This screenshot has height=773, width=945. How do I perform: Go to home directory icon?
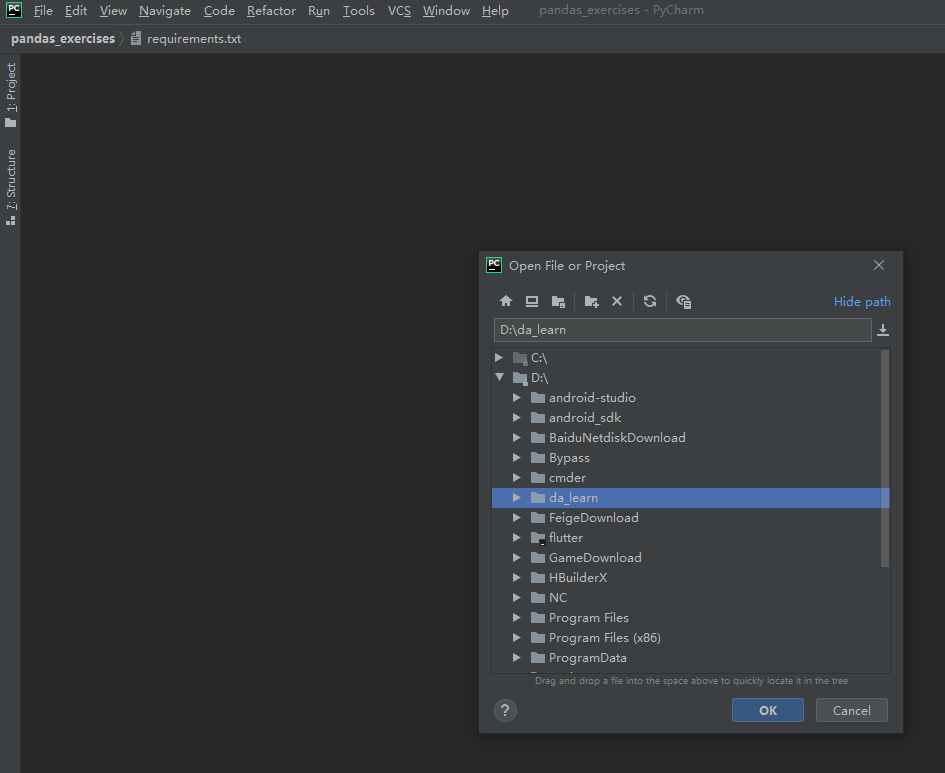[506, 301]
